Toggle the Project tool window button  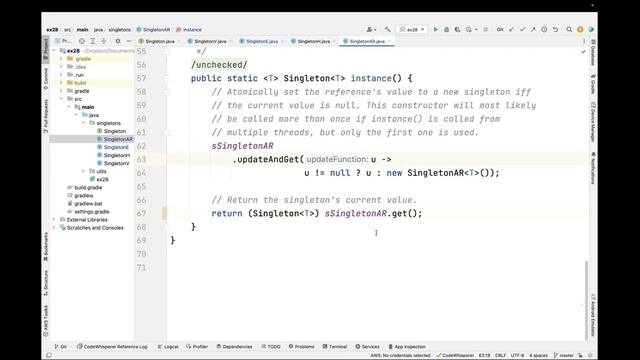click(x=45, y=50)
